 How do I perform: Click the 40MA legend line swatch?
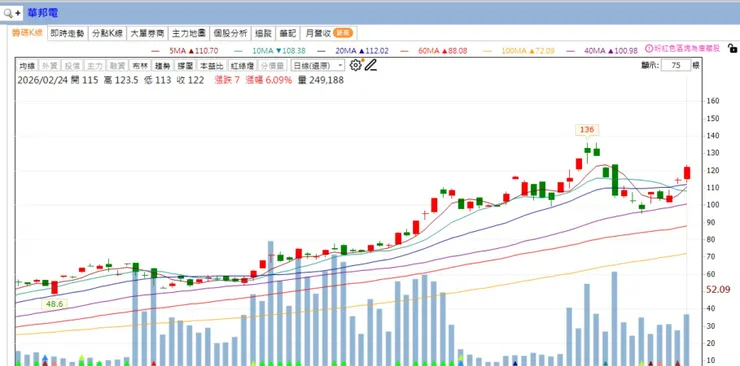tap(571, 51)
